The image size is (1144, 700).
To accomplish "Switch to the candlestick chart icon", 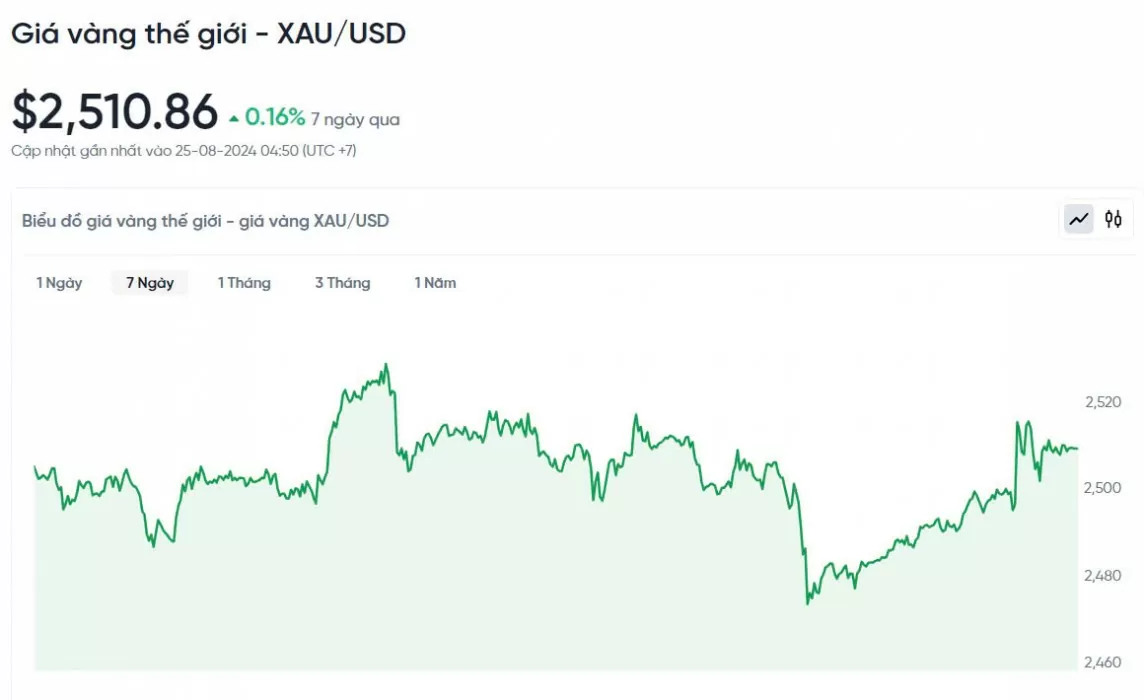I will (1113, 219).
